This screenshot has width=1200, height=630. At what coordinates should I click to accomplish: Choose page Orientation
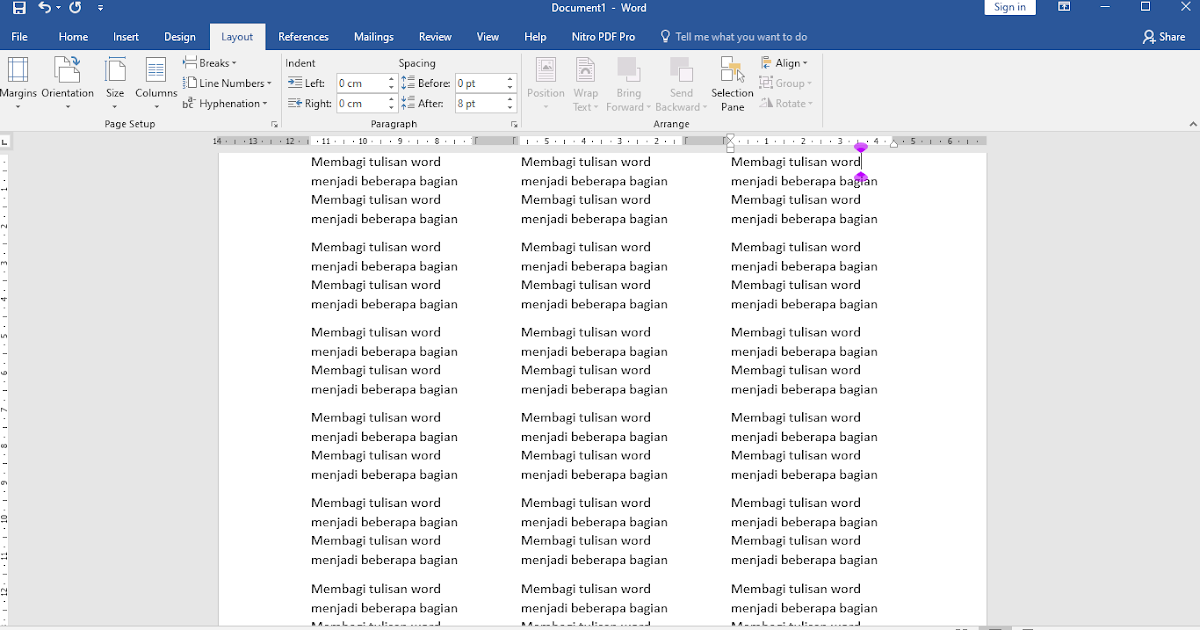coord(68,83)
